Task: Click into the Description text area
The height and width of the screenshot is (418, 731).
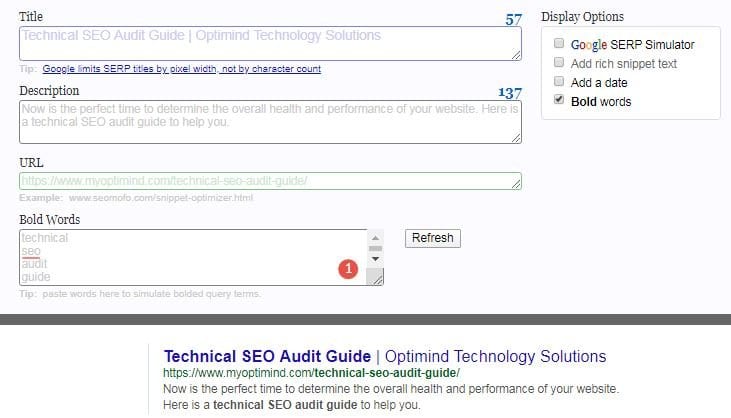Action: [x=270, y=122]
